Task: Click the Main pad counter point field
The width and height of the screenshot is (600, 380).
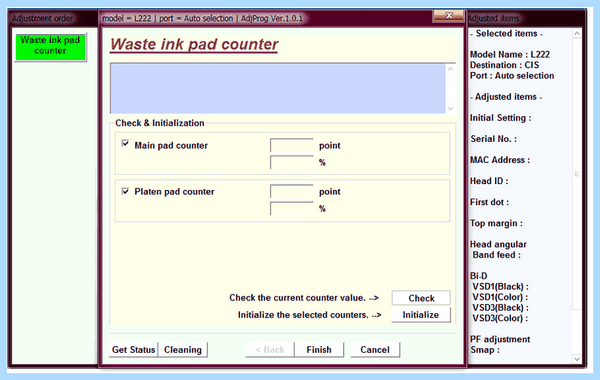Action: tap(292, 145)
